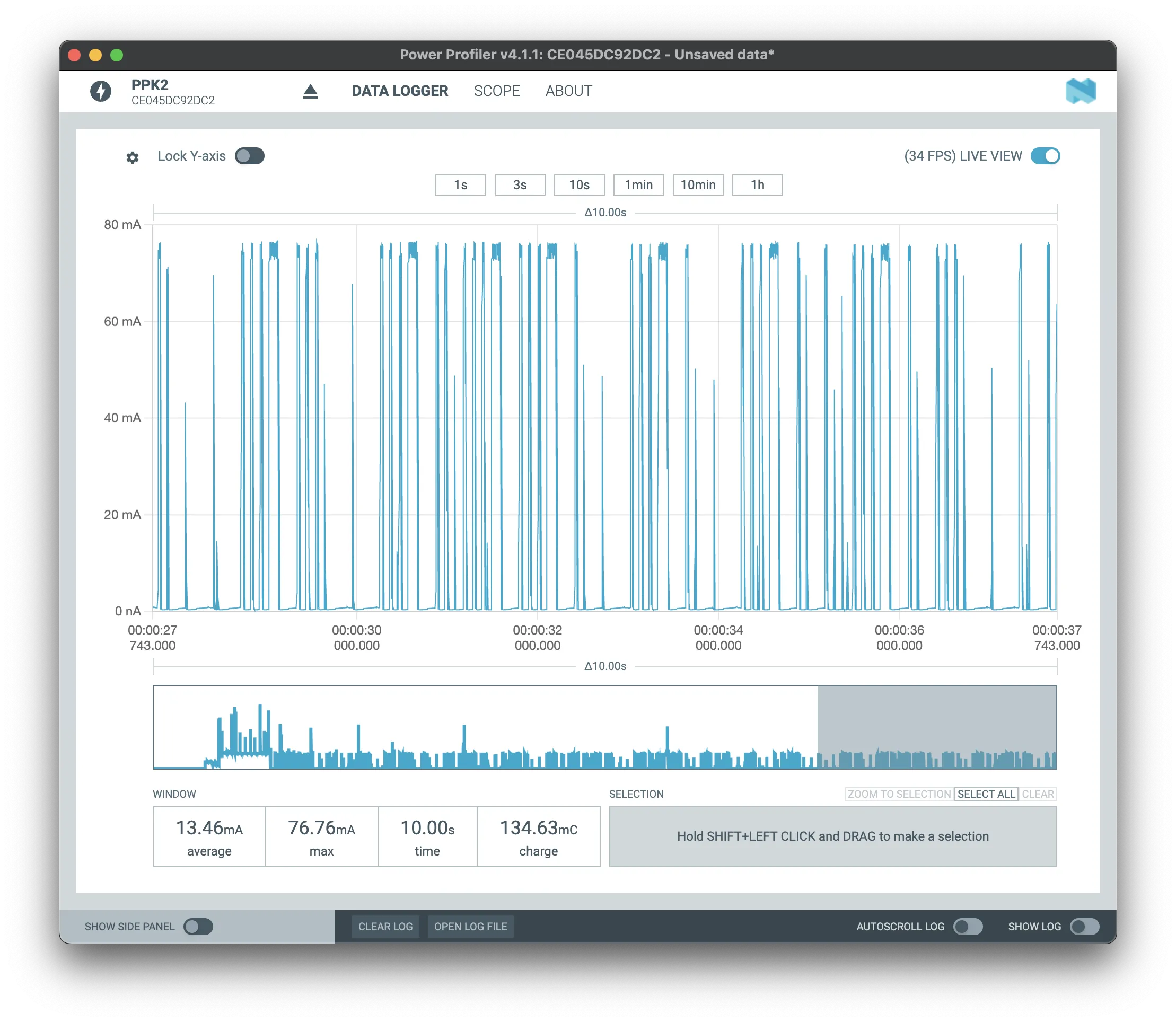Click the Clear Log button
This screenshot has height=1022, width=1176.
coord(385,926)
